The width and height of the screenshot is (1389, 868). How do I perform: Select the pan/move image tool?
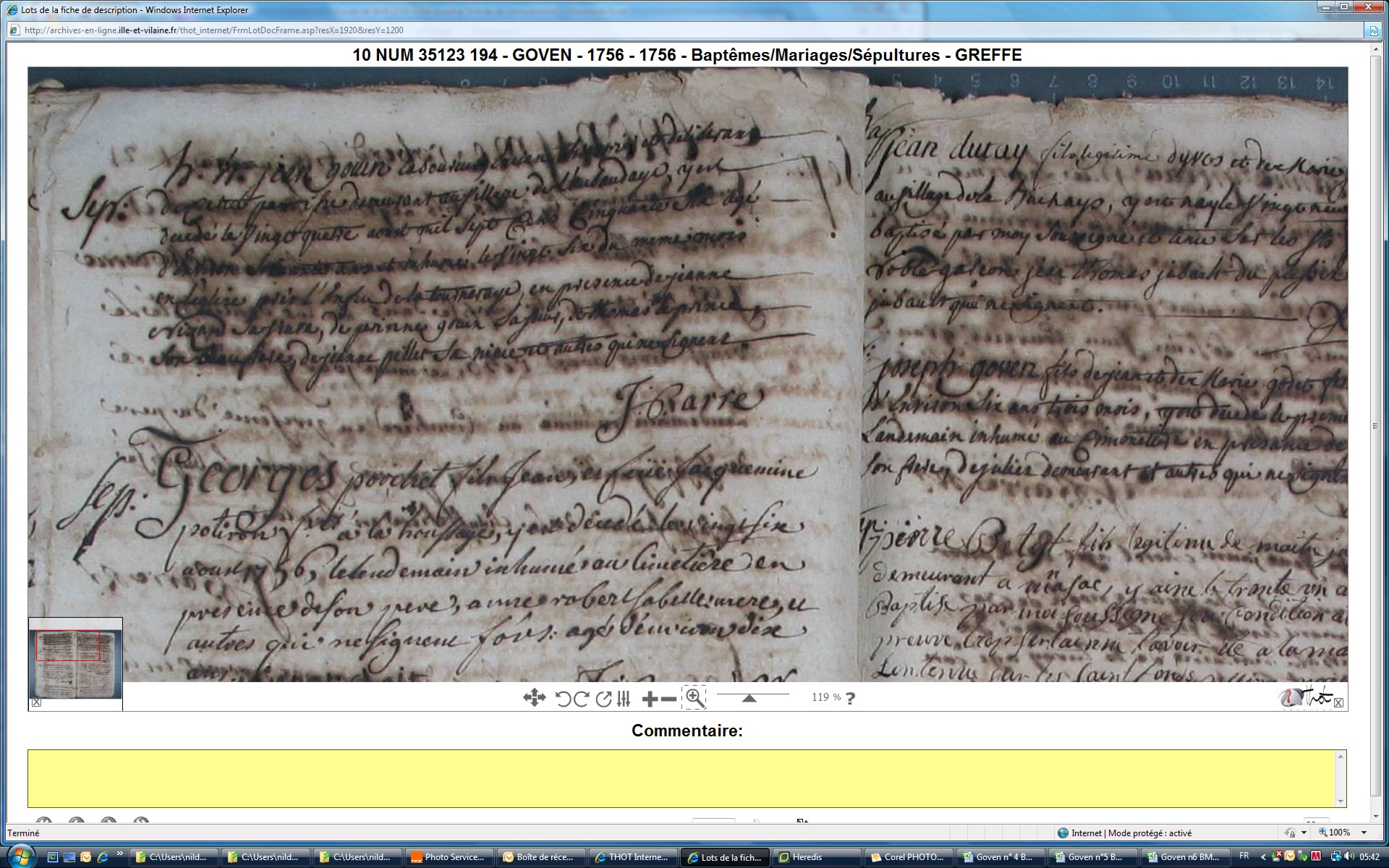tap(534, 698)
